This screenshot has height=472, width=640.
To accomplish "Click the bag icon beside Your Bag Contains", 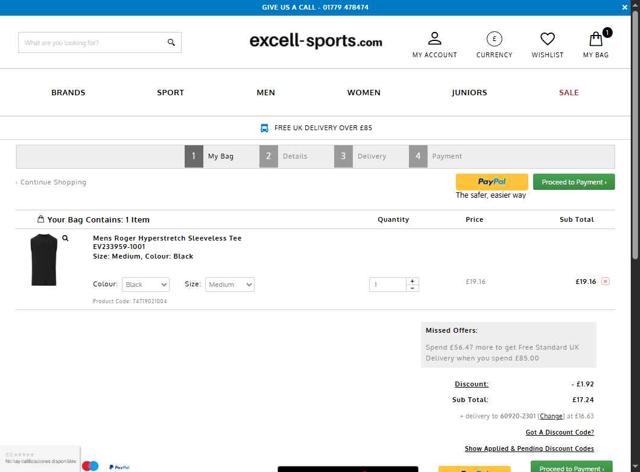I will [40, 219].
